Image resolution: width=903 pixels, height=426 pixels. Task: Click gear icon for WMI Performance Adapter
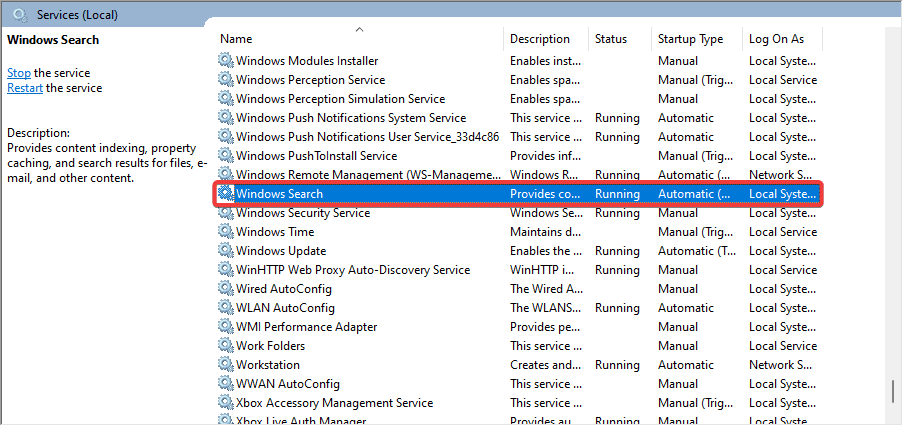[x=225, y=326]
